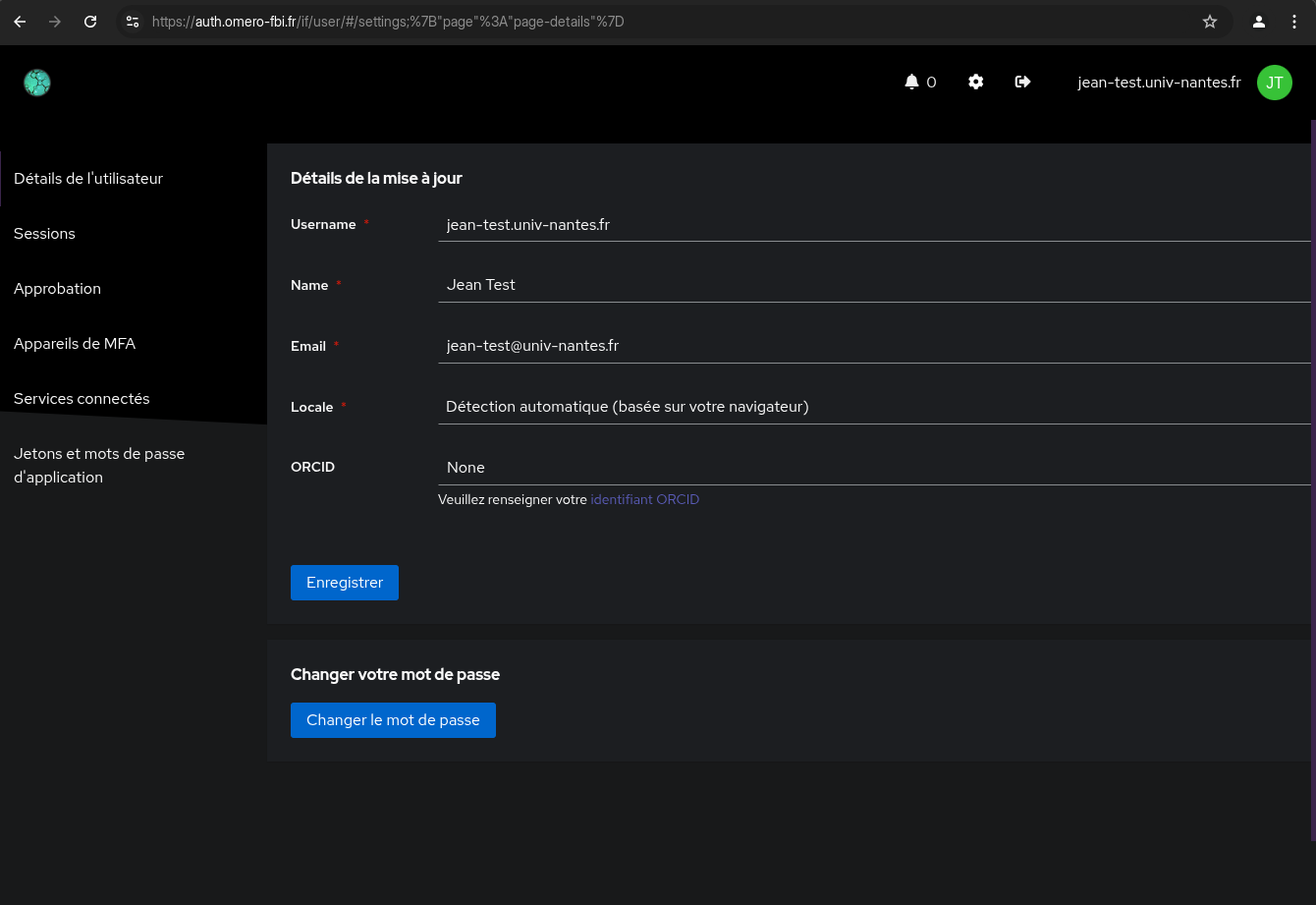Log out using the sign-out arrow icon
The height and width of the screenshot is (905, 1316).
click(1022, 82)
